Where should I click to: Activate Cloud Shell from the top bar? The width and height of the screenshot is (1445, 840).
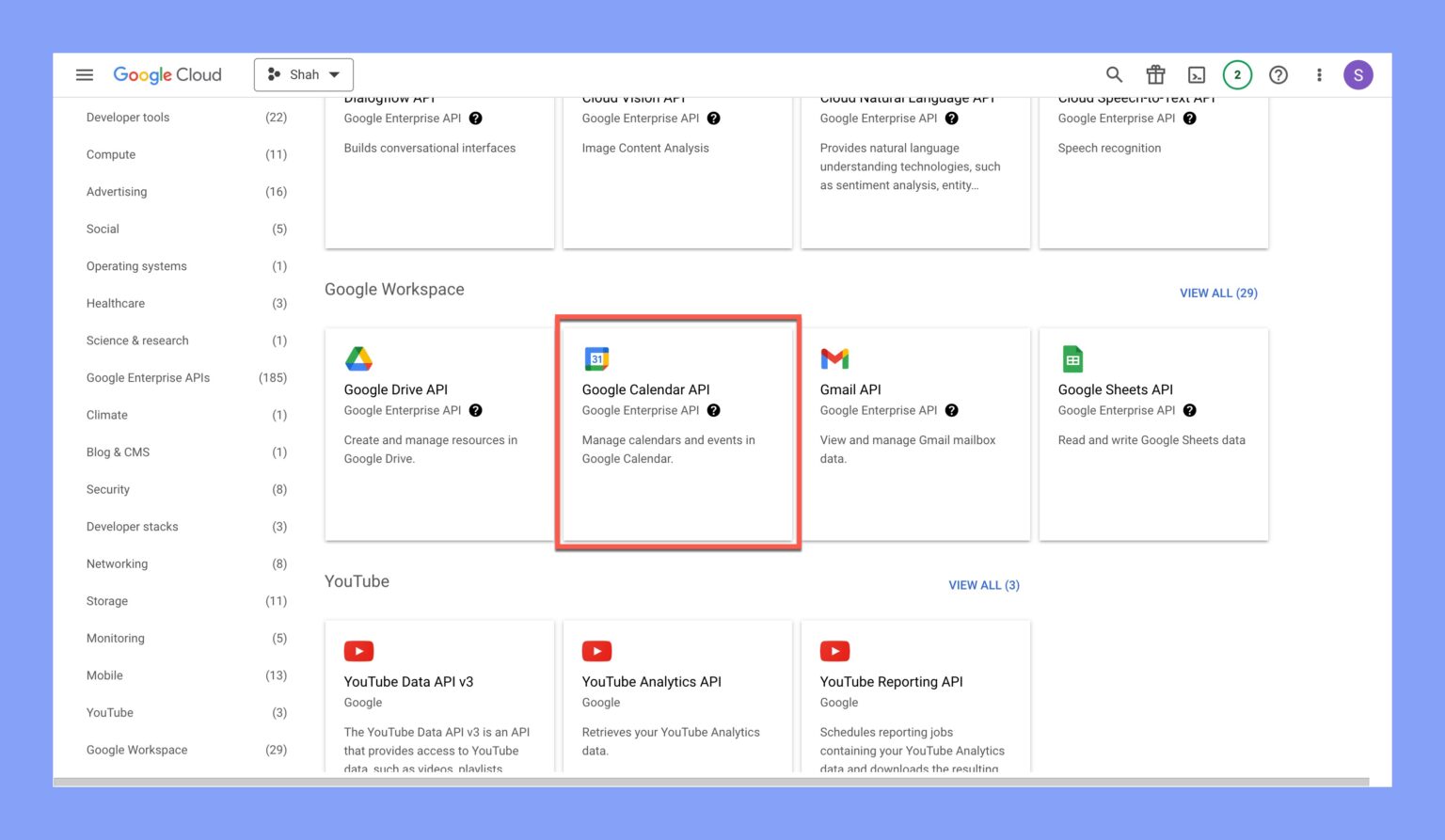(1197, 74)
